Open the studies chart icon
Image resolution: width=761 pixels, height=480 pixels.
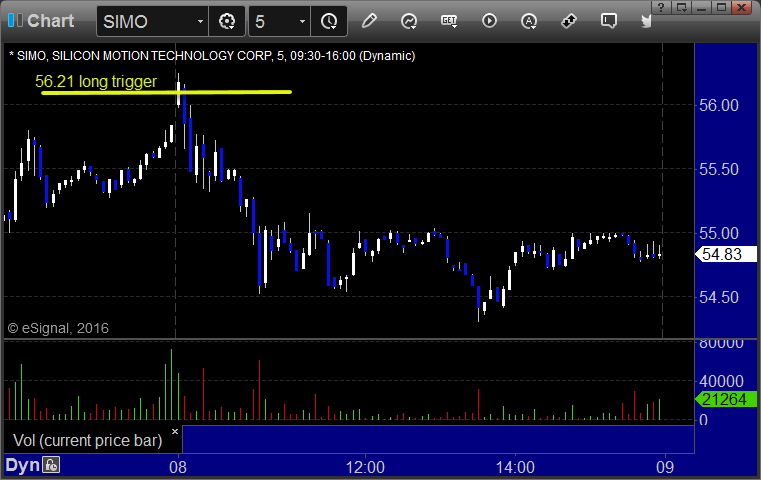409,21
